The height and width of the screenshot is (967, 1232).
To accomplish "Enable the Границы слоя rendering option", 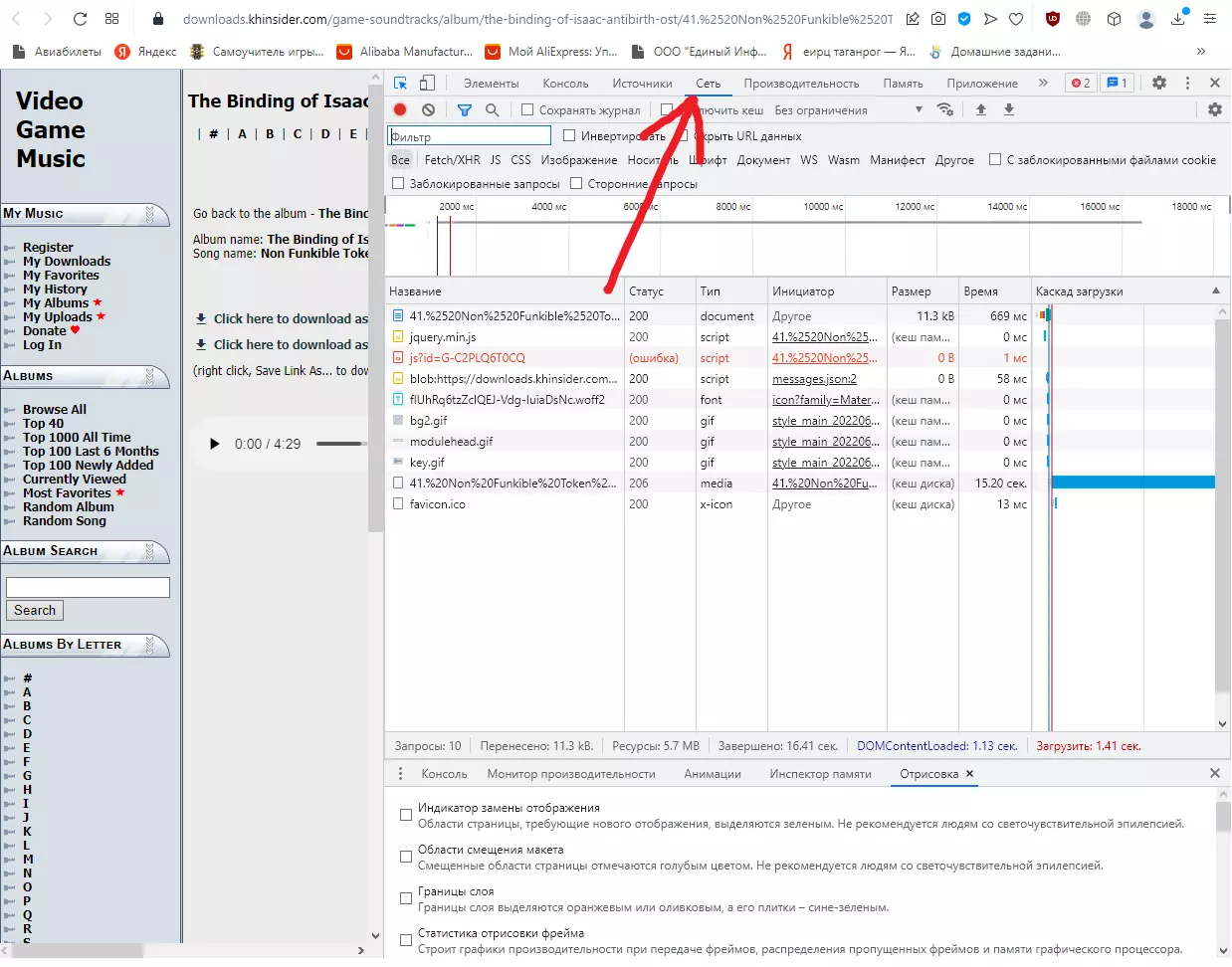I will coord(406,898).
